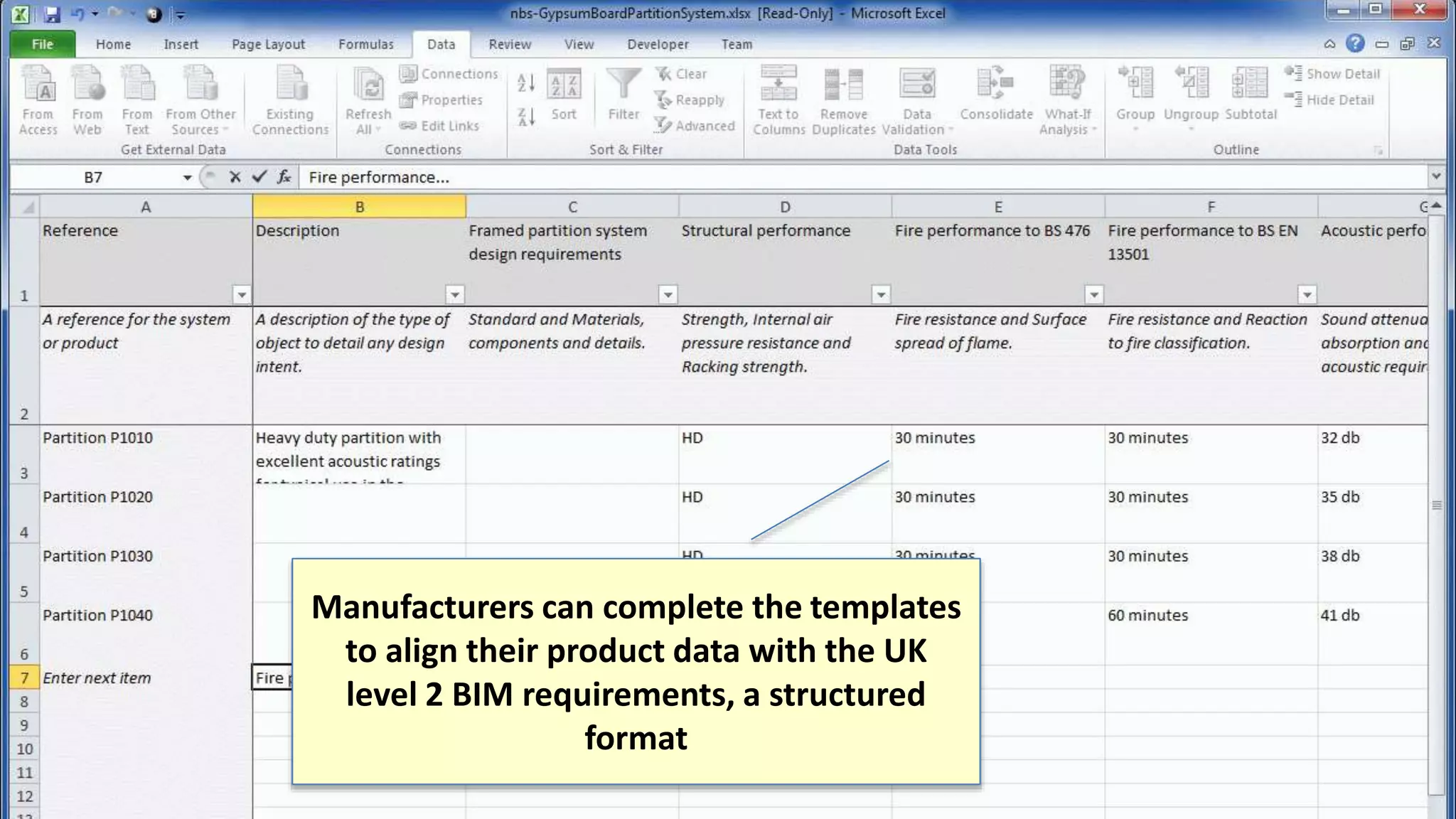The width and height of the screenshot is (1456, 819).
Task: Switch to the Insert tab
Action: click(181, 44)
